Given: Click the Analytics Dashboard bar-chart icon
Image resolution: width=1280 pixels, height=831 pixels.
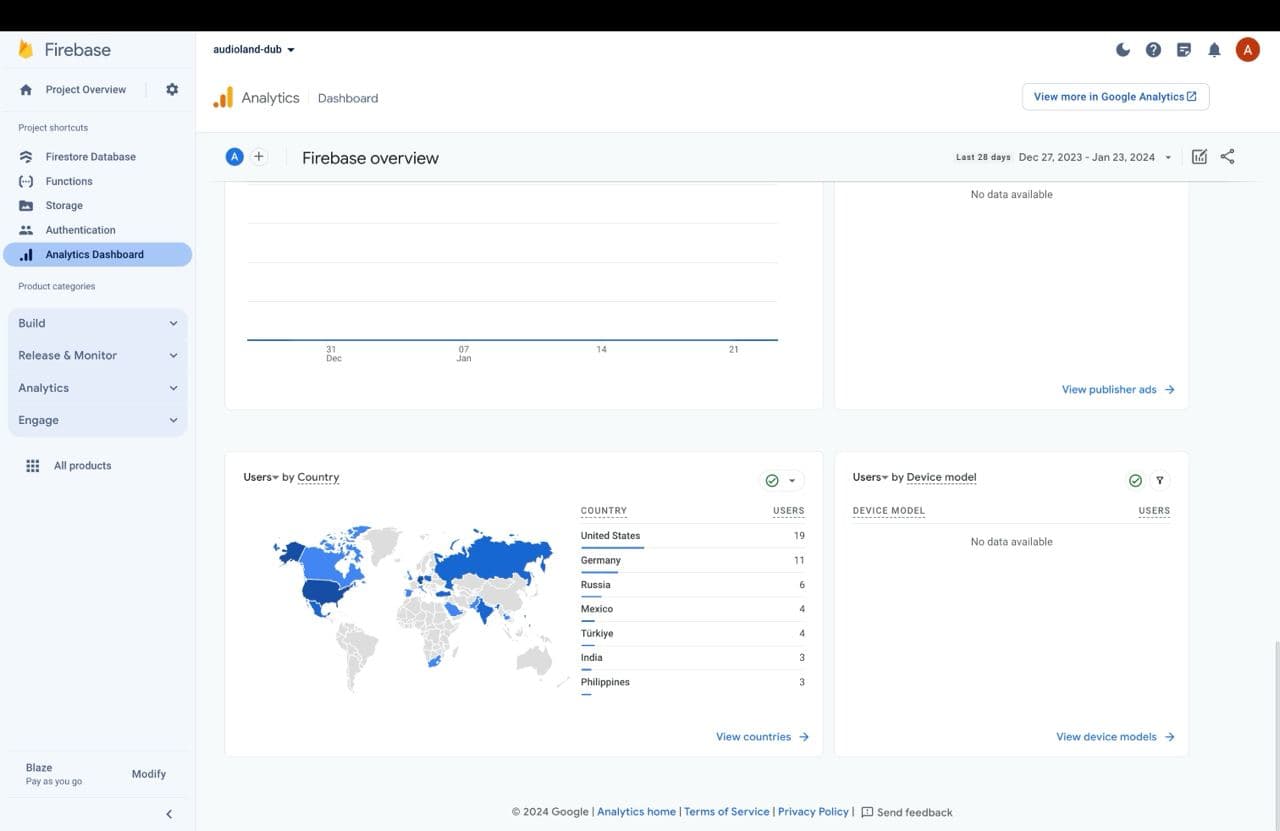Looking at the screenshot, I should (26, 255).
